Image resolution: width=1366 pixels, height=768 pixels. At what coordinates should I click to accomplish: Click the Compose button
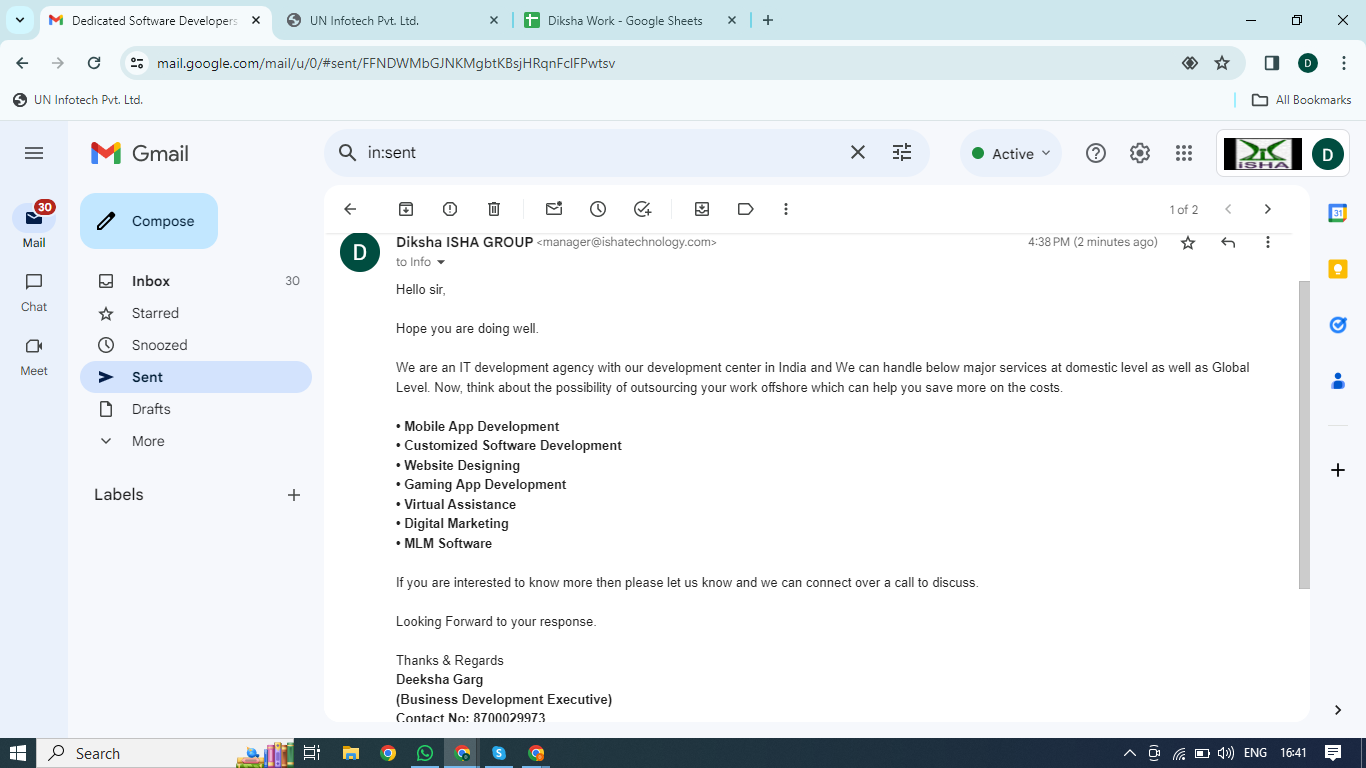point(149,221)
